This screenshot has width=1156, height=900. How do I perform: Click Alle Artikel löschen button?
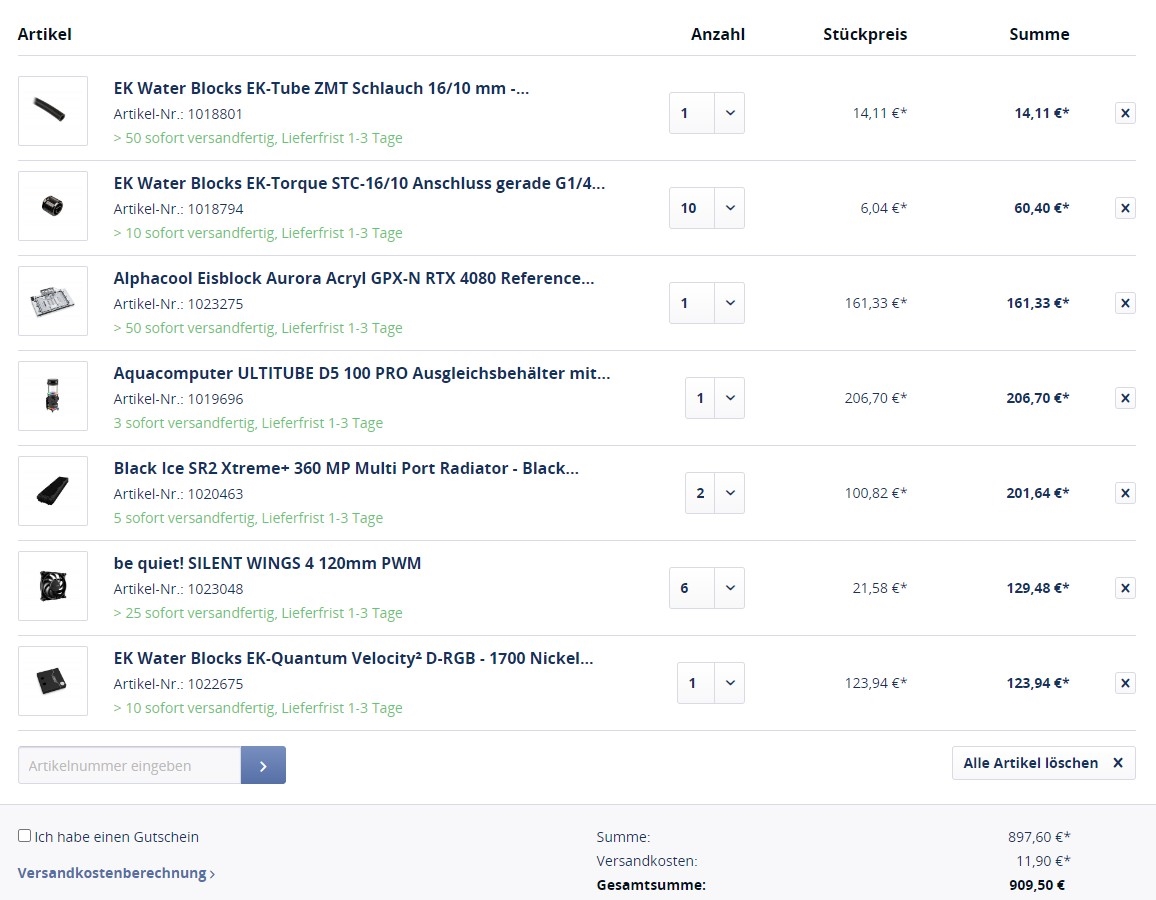point(1043,763)
